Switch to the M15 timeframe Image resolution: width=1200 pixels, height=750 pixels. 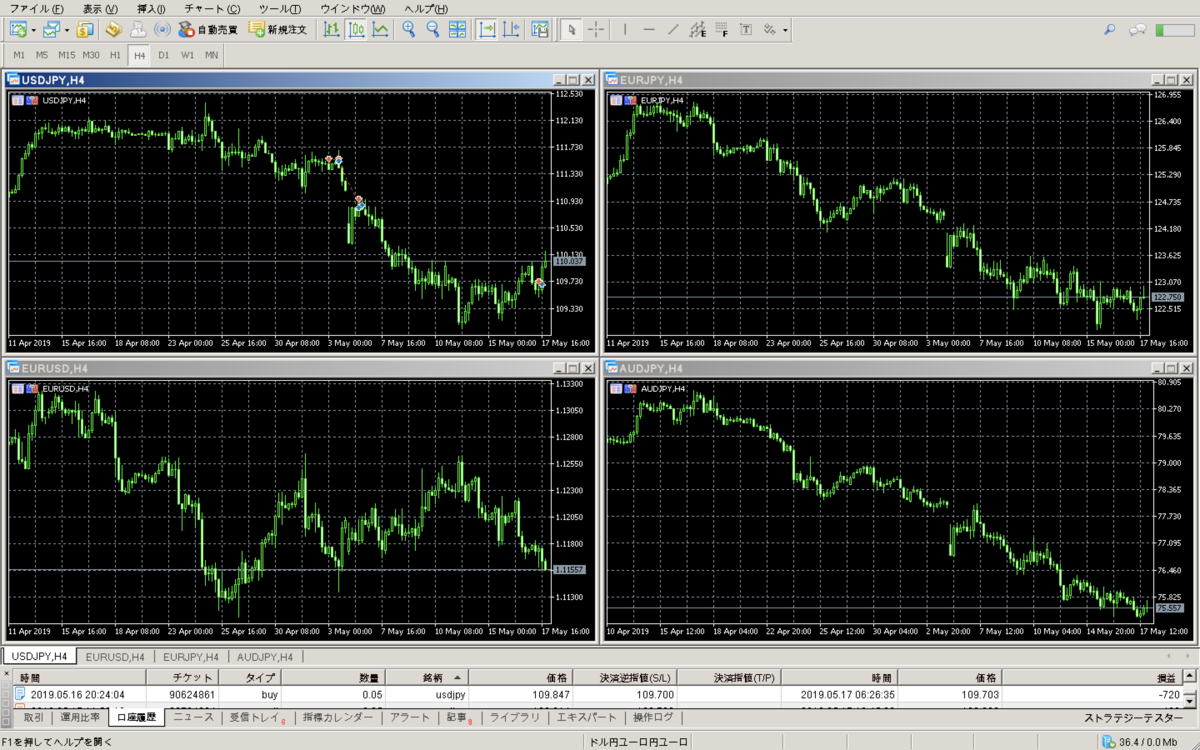66,54
